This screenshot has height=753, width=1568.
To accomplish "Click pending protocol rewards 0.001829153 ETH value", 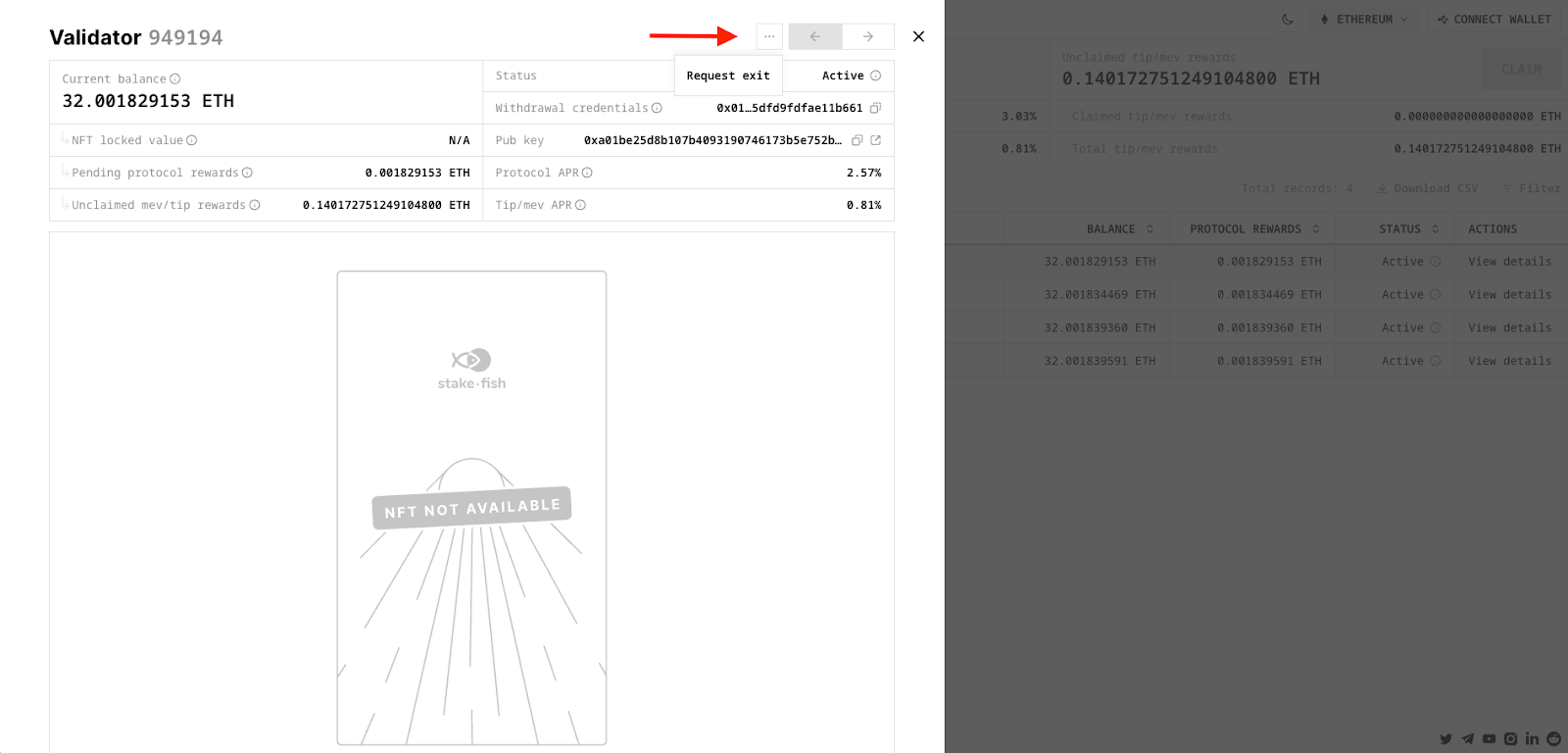I will coord(417,173).
